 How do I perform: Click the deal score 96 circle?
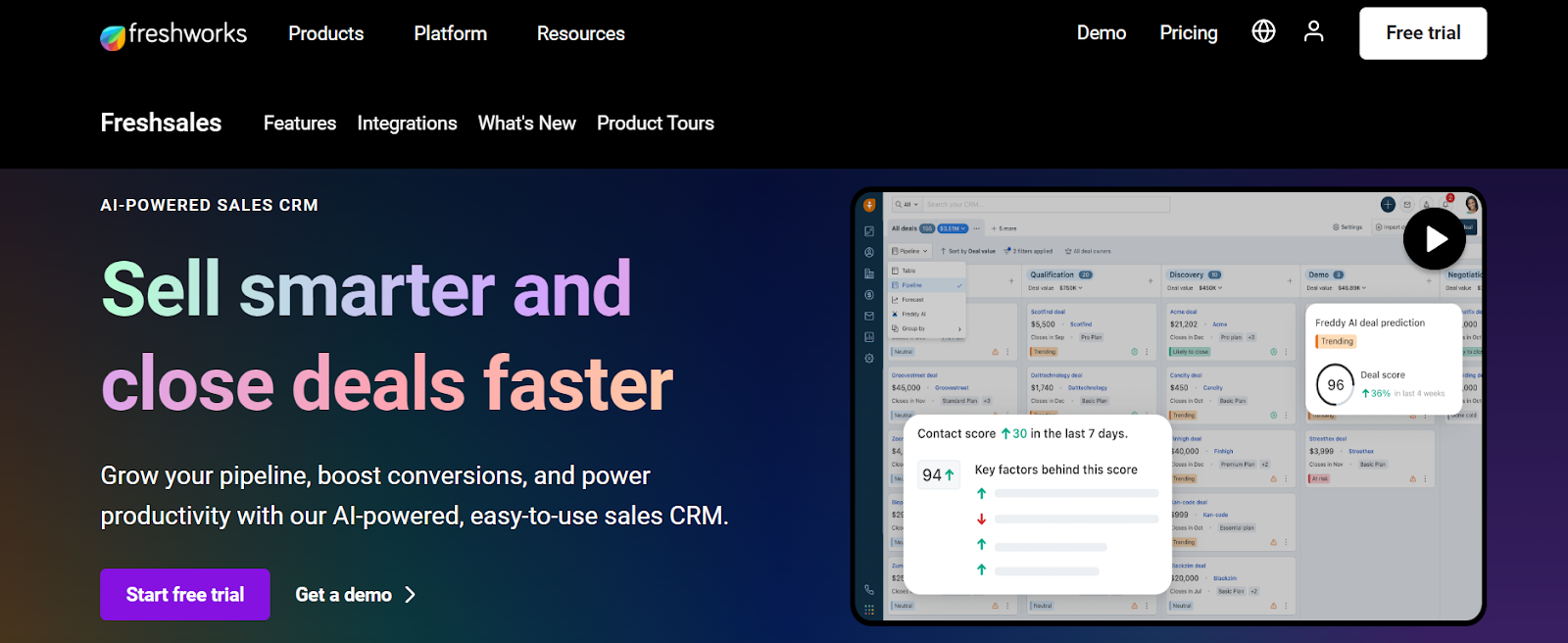(x=1335, y=385)
